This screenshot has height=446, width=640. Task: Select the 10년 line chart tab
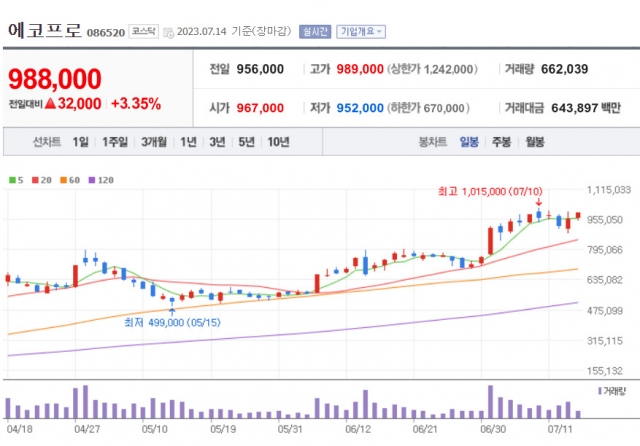278,142
